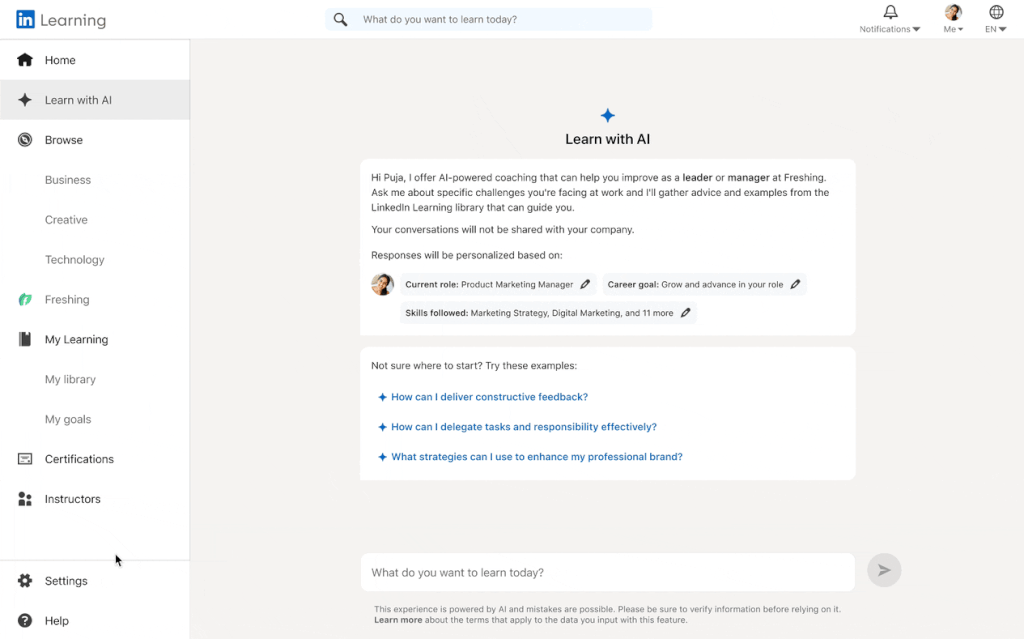The image size is (1024, 639).
Task: Click the 'Learn with AI' page heading
Action: [607, 139]
